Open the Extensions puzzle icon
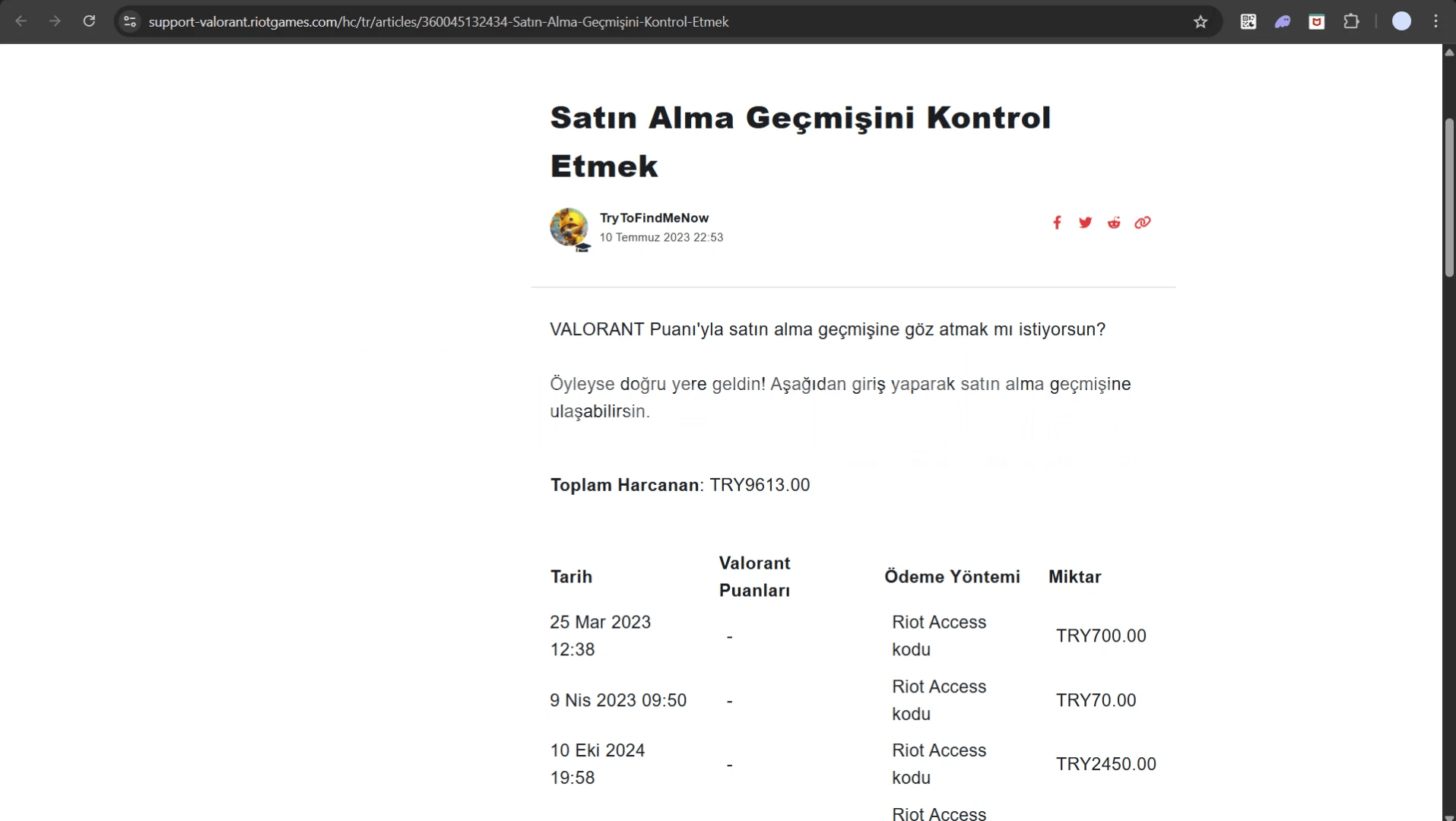 tap(1351, 21)
